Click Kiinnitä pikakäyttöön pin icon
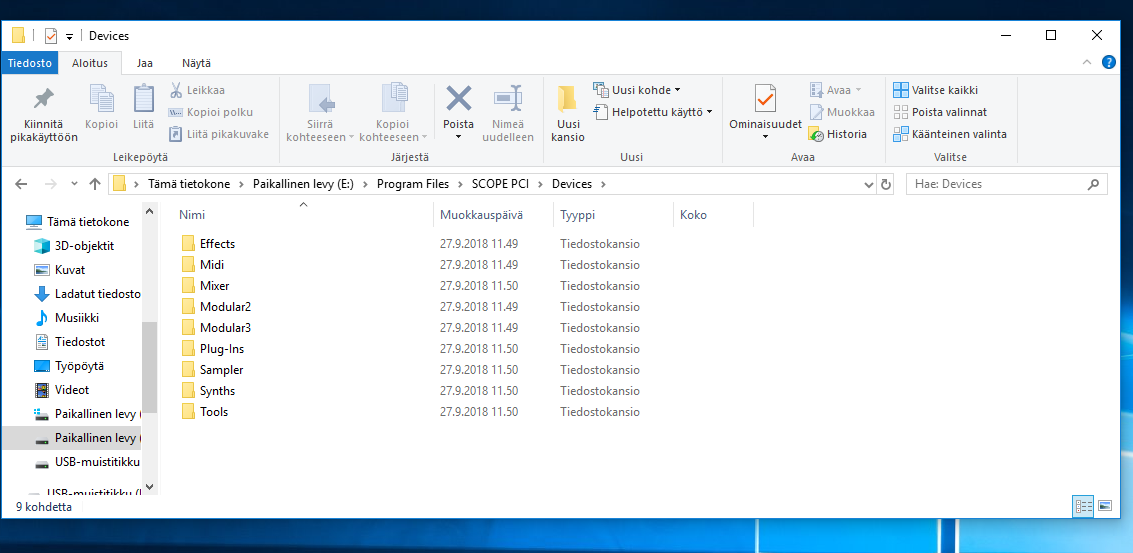1133x553 pixels. click(44, 99)
